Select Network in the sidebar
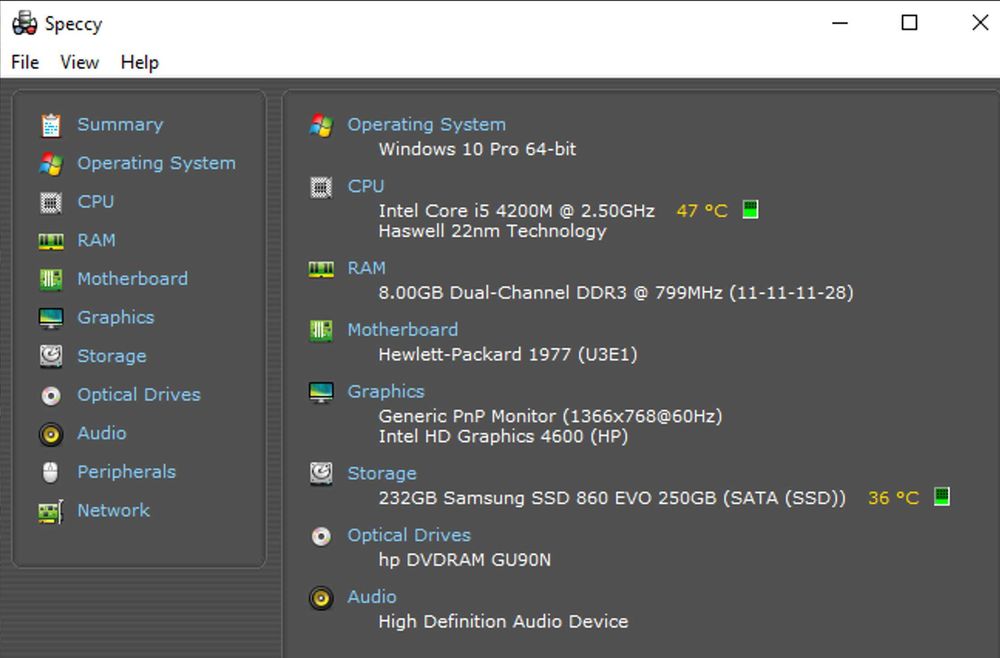This screenshot has height=658, width=1000. tap(114, 511)
